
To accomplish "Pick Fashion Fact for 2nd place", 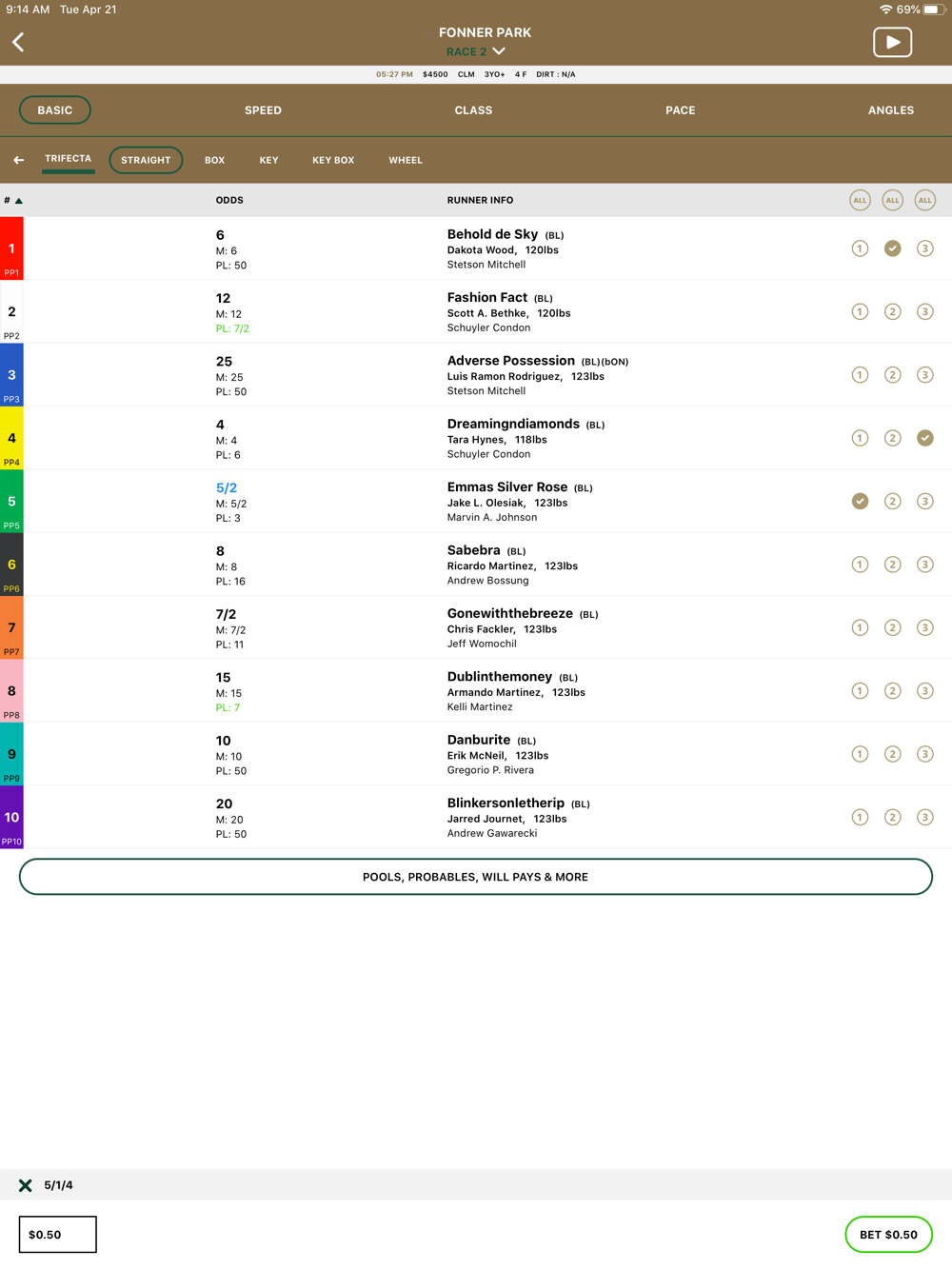I will point(892,311).
